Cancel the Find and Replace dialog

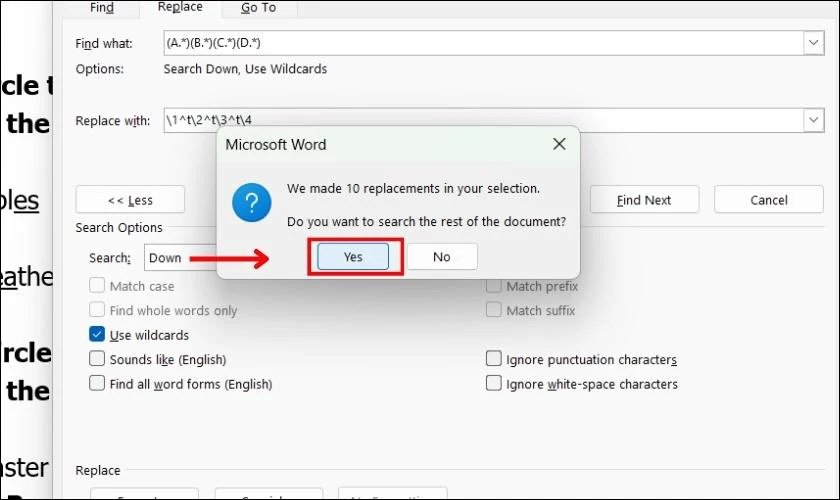tap(768, 200)
